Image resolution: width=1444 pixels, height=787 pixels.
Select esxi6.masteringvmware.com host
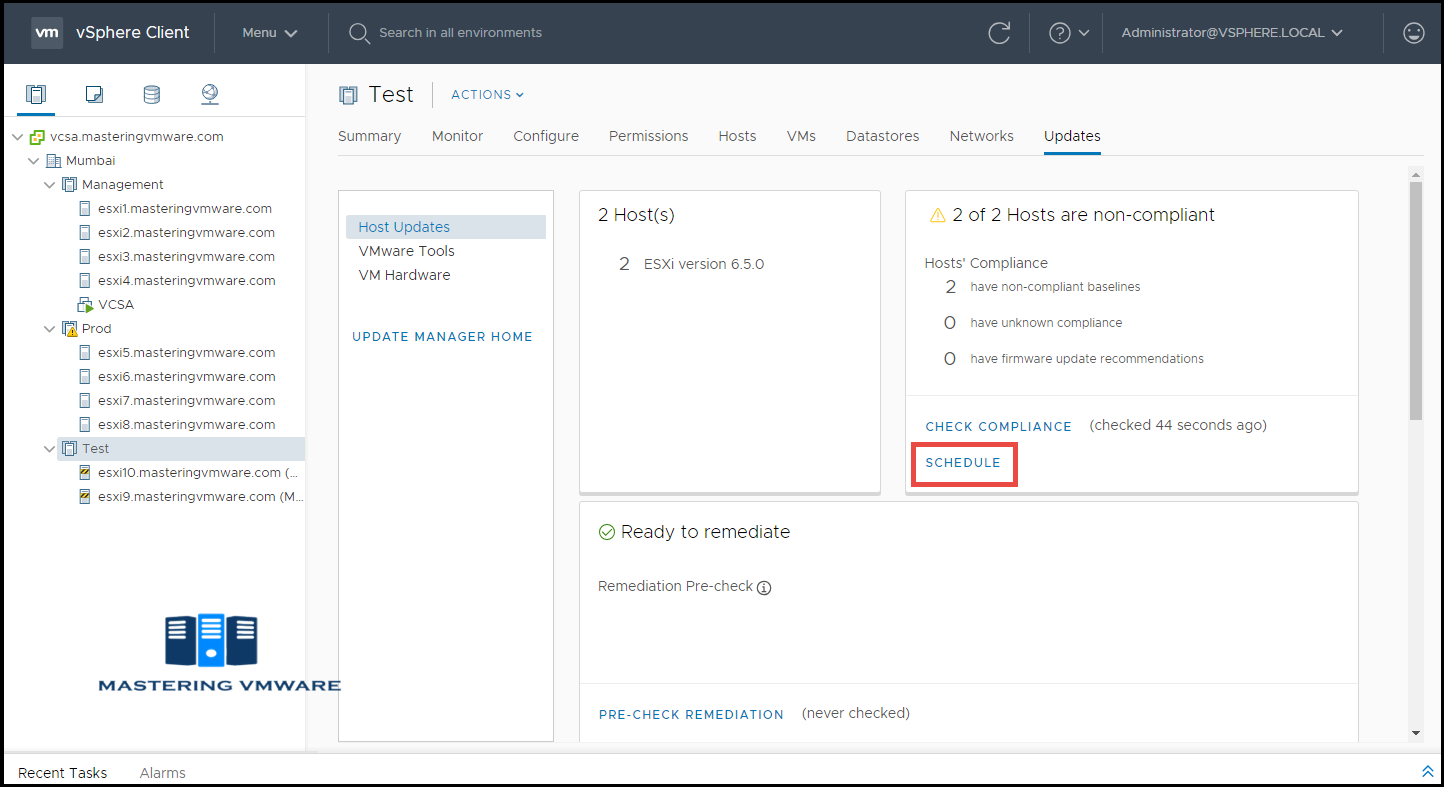point(186,377)
